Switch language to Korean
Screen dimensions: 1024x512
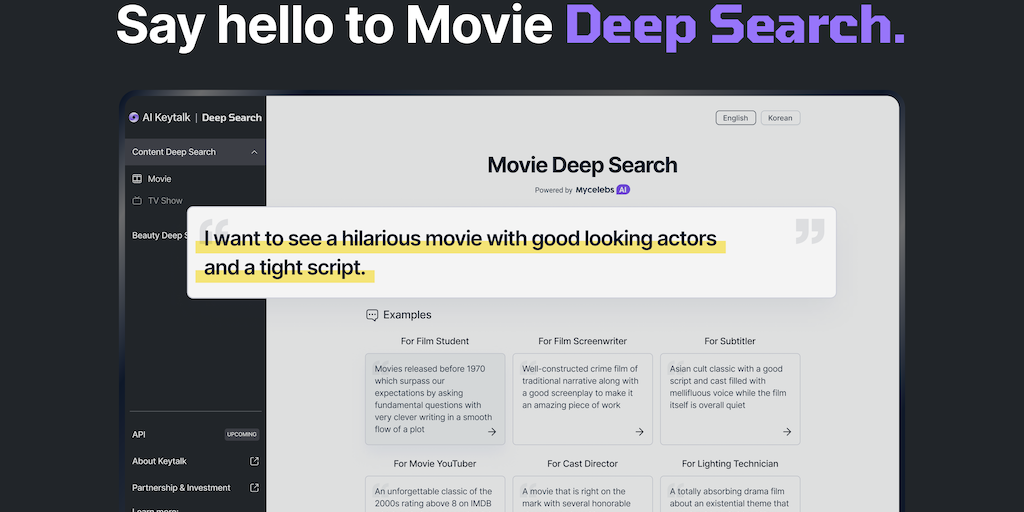[780, 118]
